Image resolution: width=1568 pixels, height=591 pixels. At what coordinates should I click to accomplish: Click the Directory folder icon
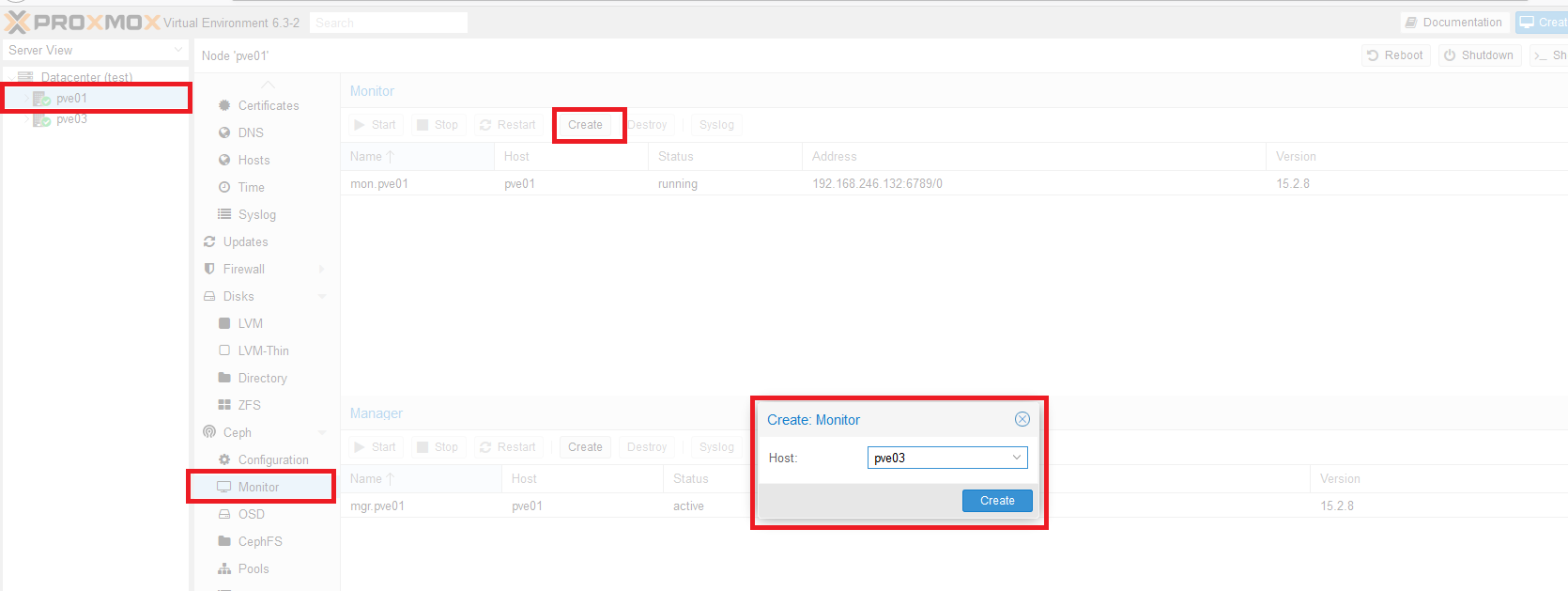[x=224, y=378]
